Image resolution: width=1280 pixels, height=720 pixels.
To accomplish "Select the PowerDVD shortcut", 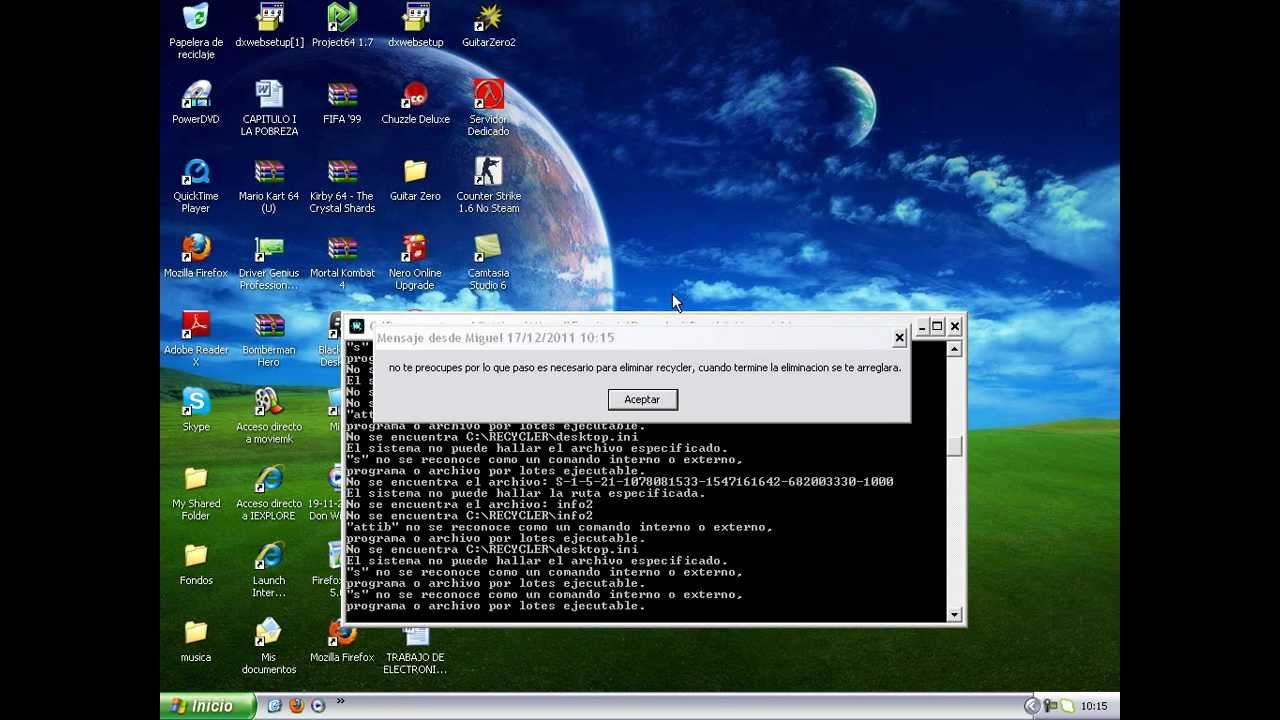I will tap(196, 103).
